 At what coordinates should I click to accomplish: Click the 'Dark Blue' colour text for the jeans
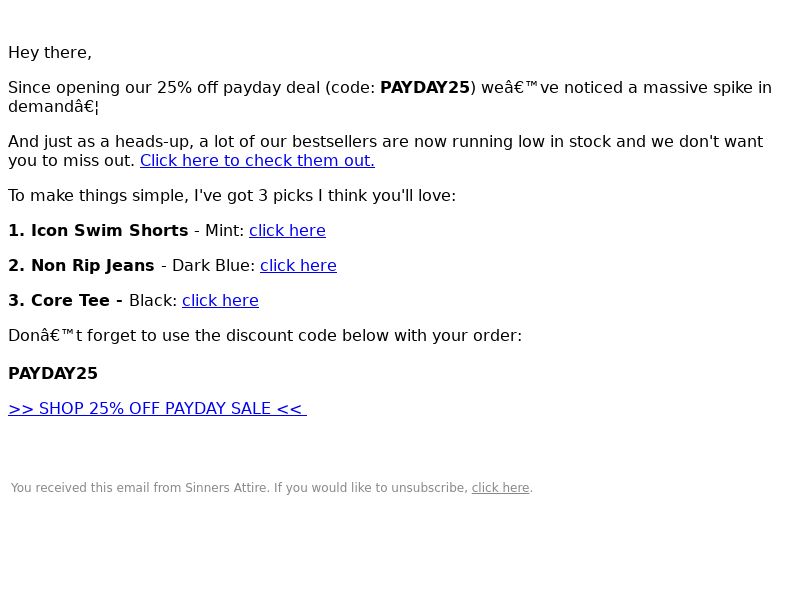[211, 266]
